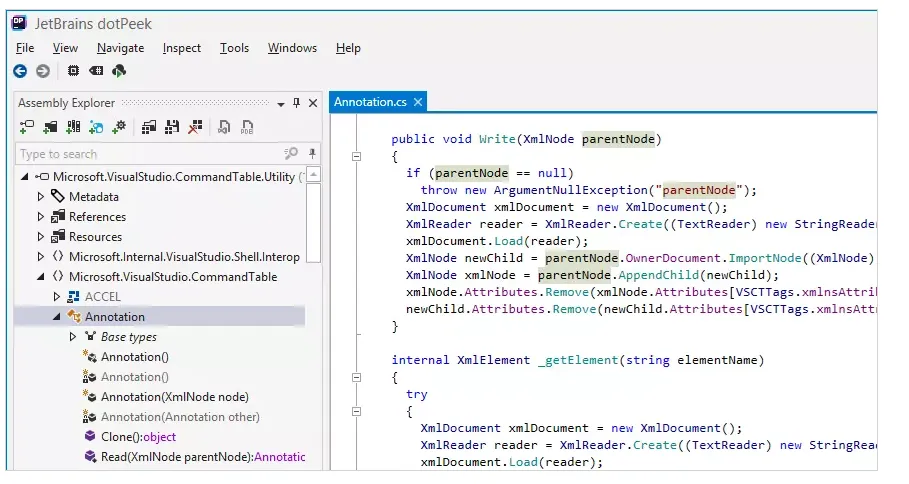Screen dimensions: 909x484
Task: Export to Visual Studio project icon
Action: coord(224,127)
